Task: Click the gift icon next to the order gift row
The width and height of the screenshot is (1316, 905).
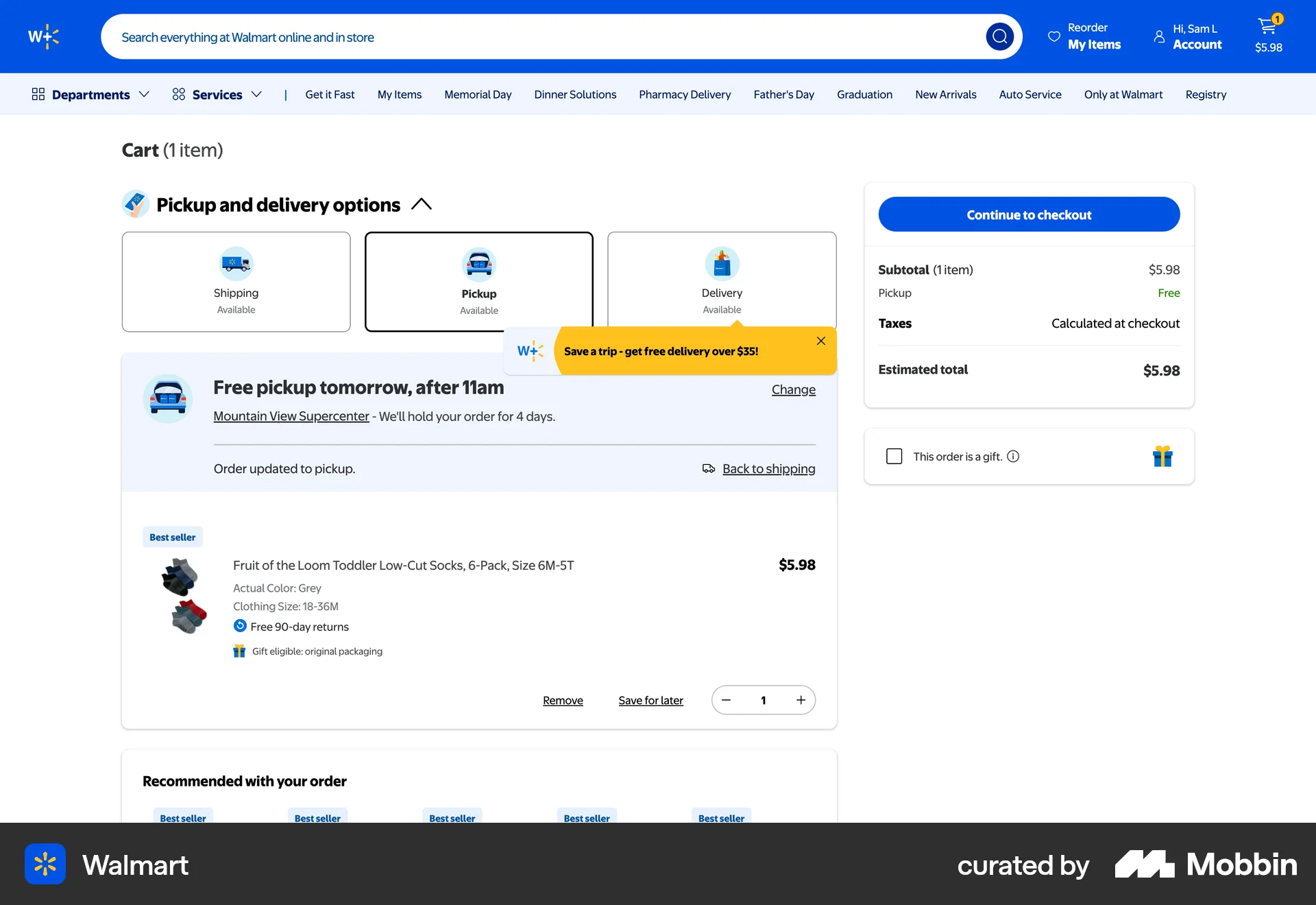Action: coord(1163,456)
